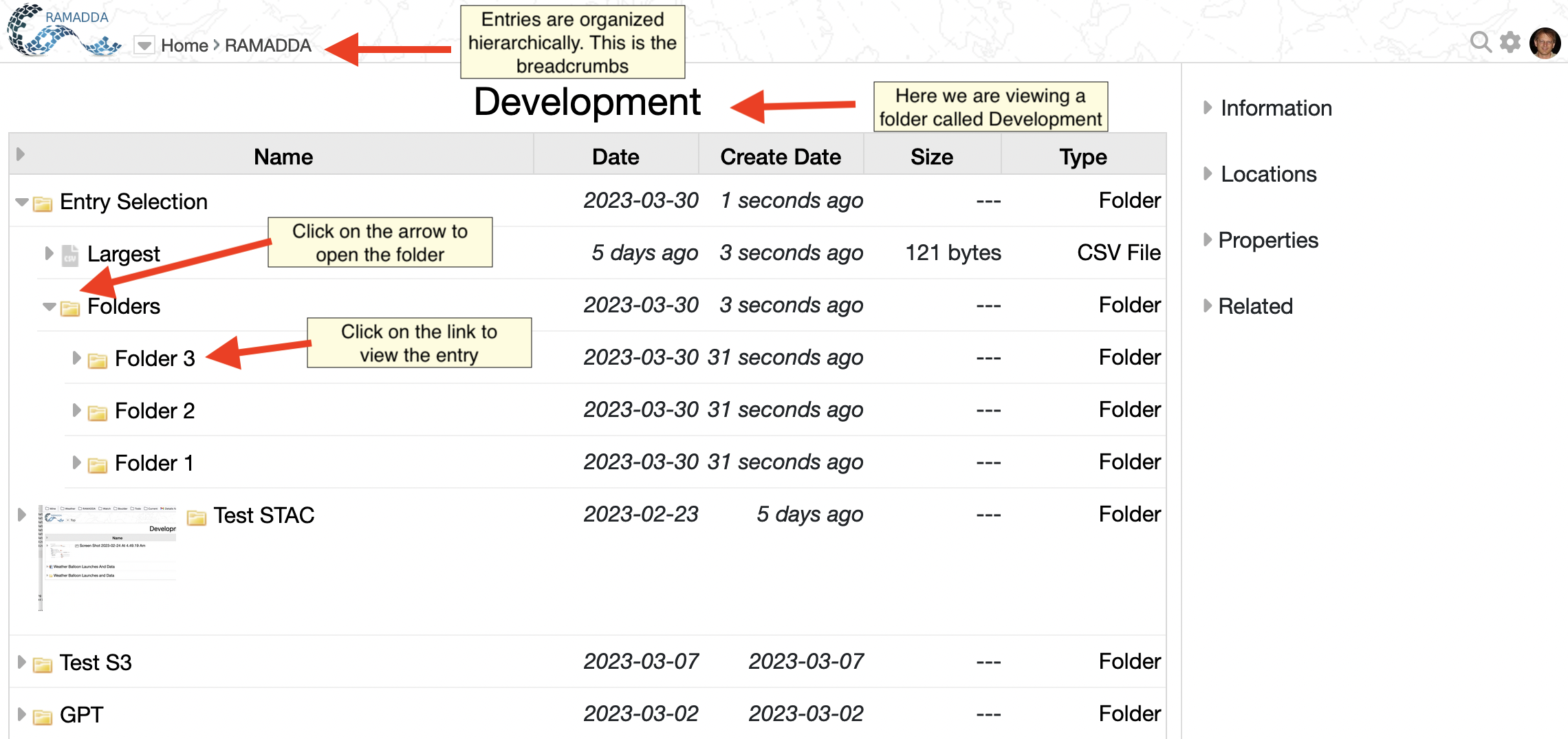This screenshot has height=739, width=1568.
Task: Expand the Properties section
Action: point(1208,240)
